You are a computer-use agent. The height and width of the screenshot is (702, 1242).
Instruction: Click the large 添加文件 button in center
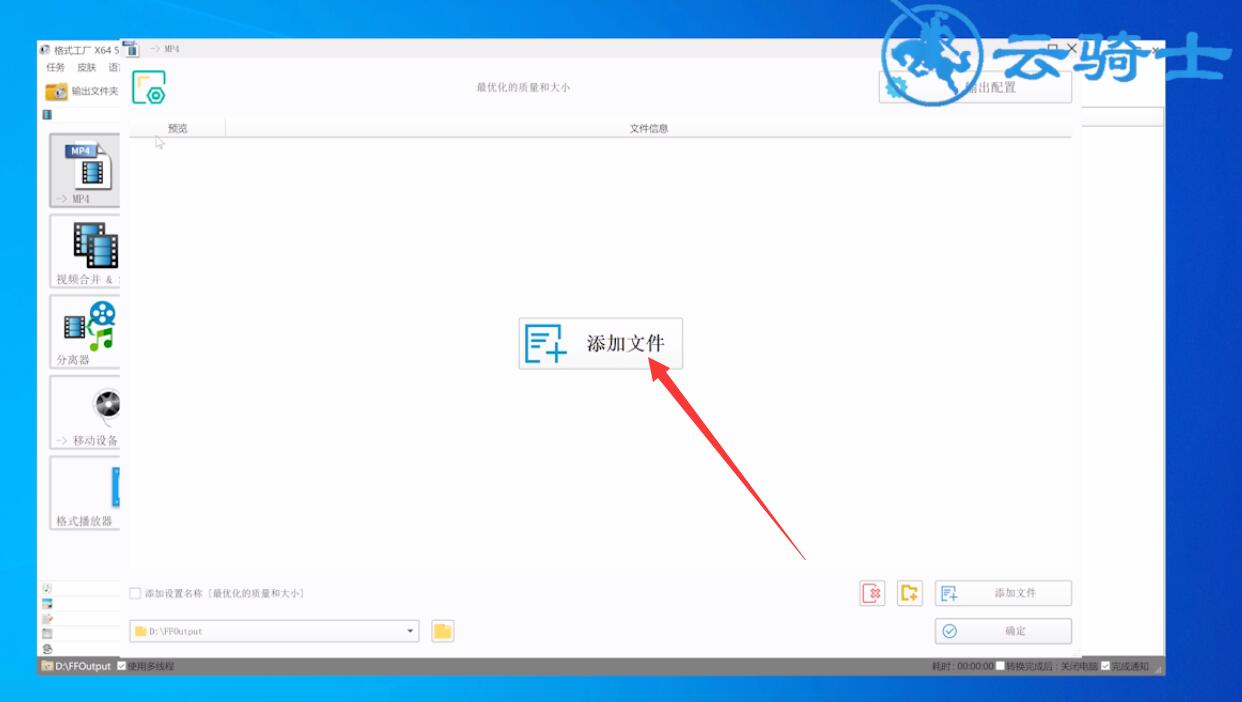[600, 343]
